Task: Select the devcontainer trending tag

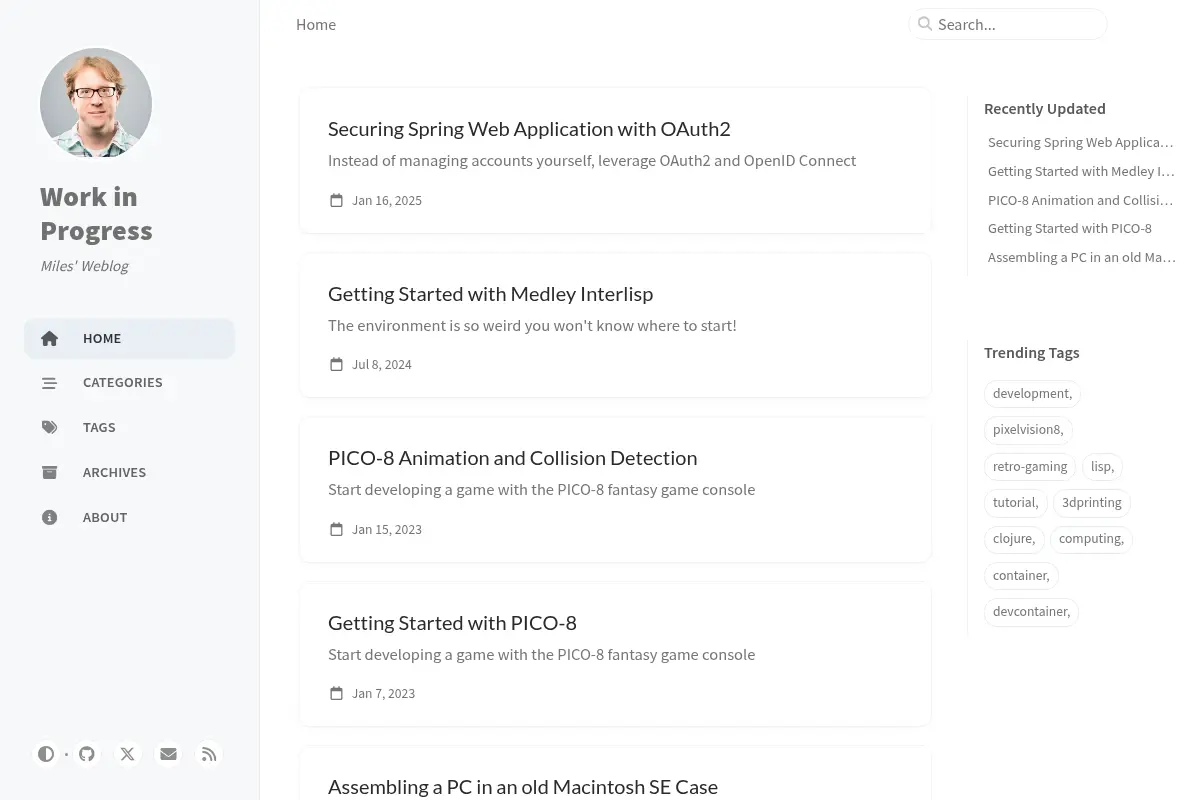Action: 1031,611
